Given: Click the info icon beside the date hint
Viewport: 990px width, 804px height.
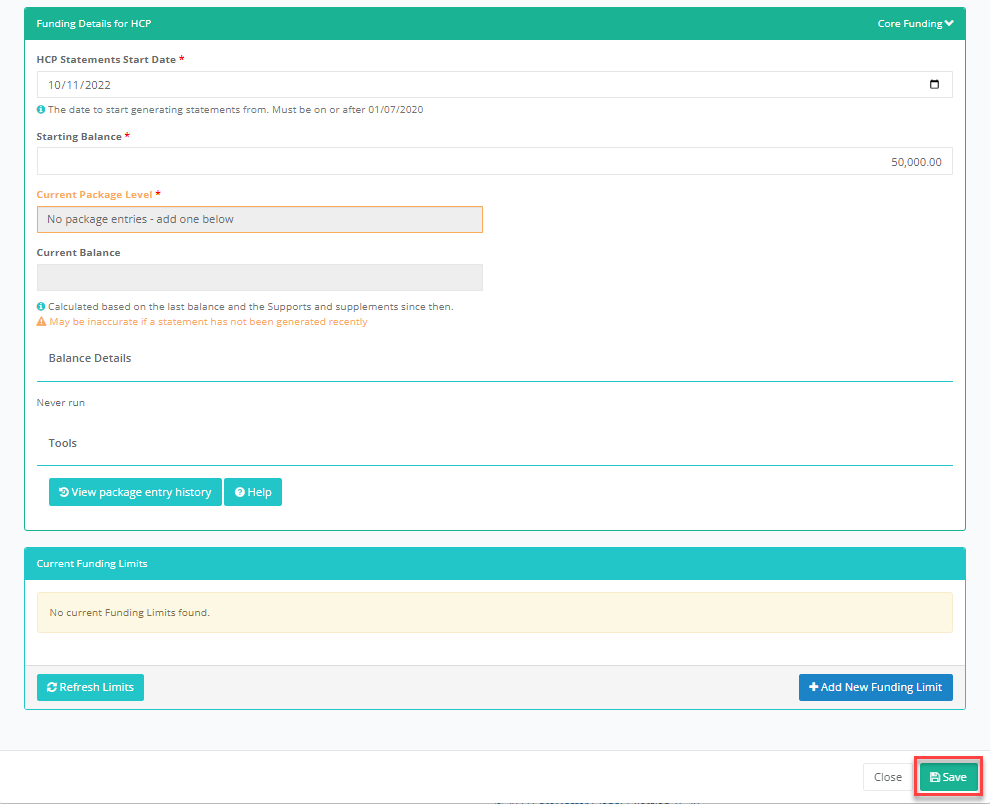Looking at the screenshot, I should pyautogui.click(x=41, y=109).
